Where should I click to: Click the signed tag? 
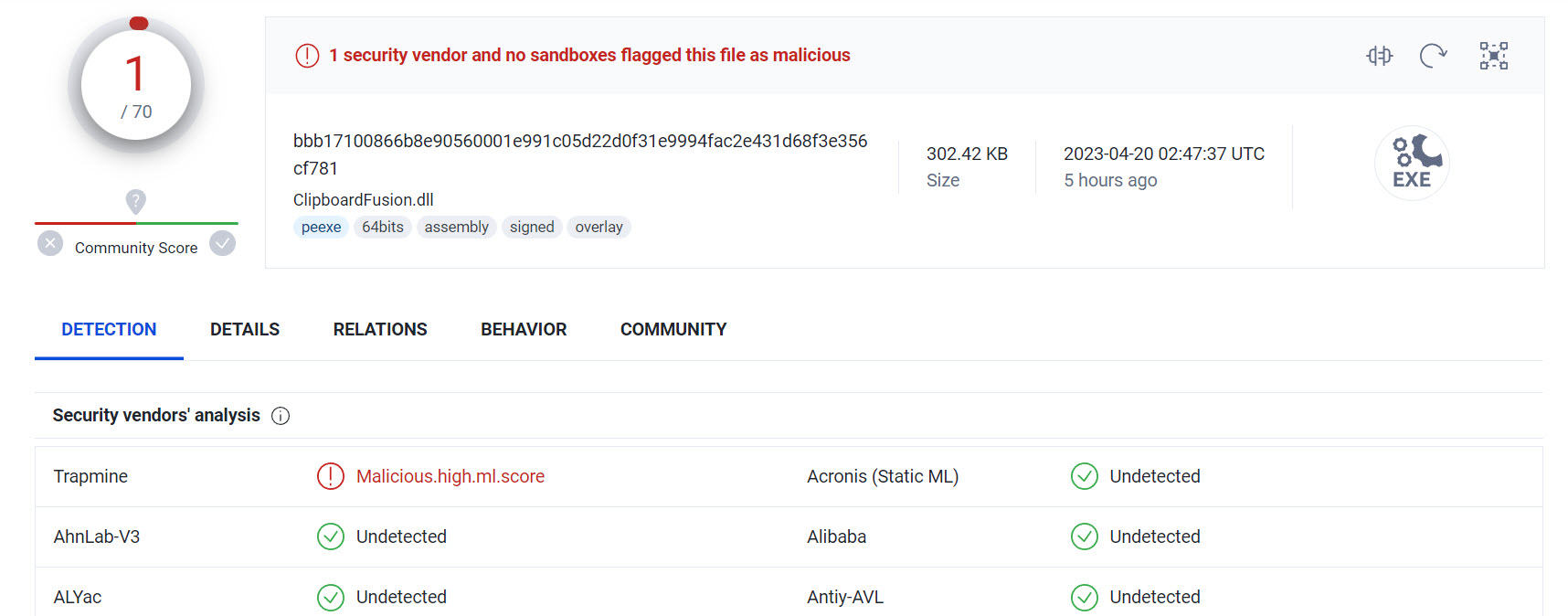(x=532, y=227)
